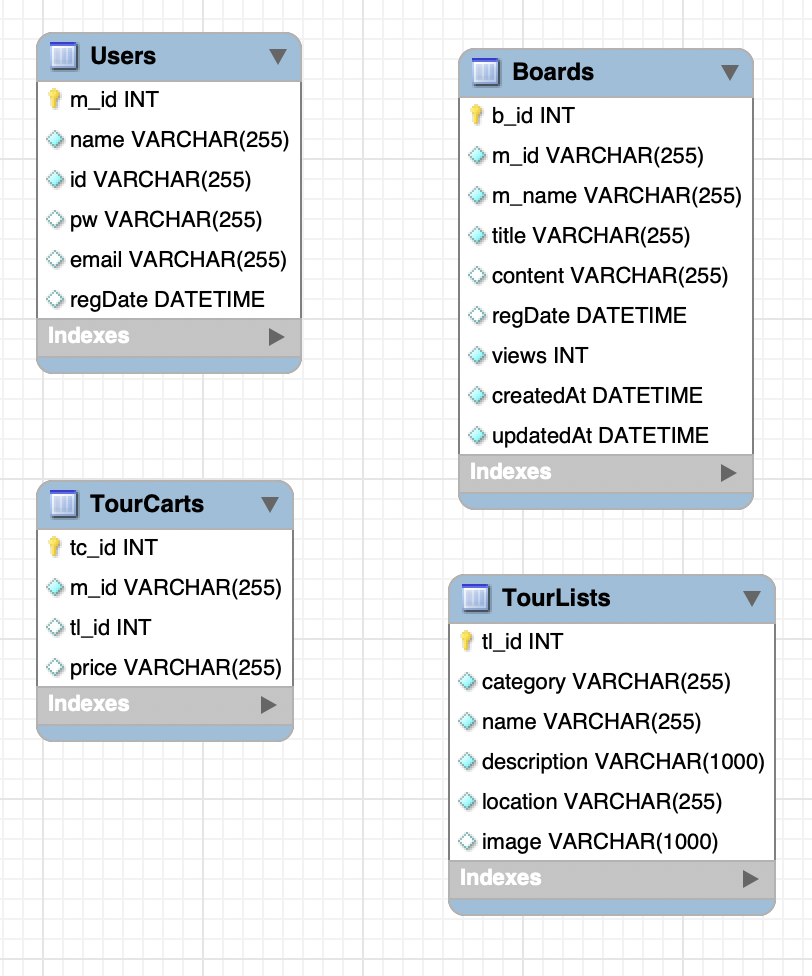
Task: Click the Boards table header icon
Action: coord(485,72)
